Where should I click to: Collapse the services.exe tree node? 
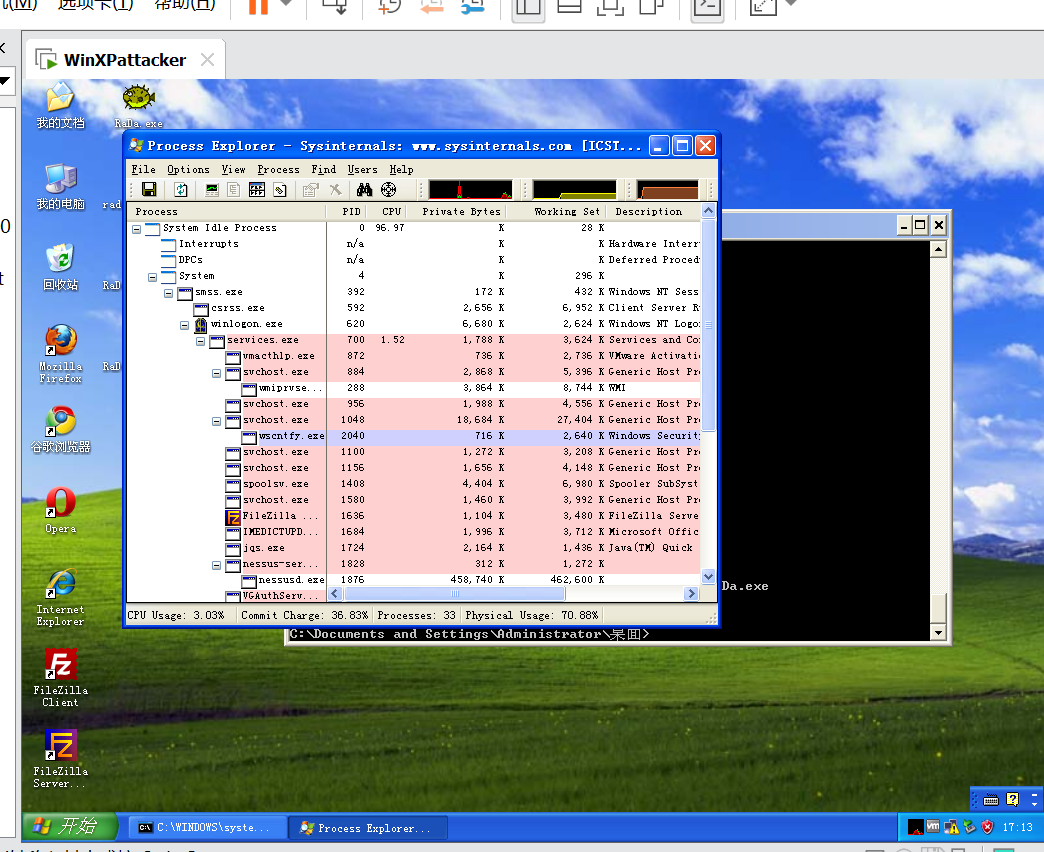[x=200, y=341]
